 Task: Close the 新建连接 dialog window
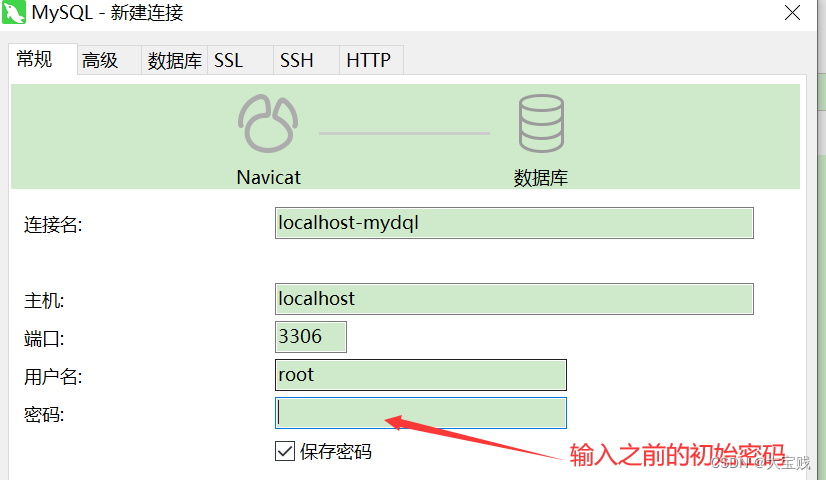coord(792,13)
